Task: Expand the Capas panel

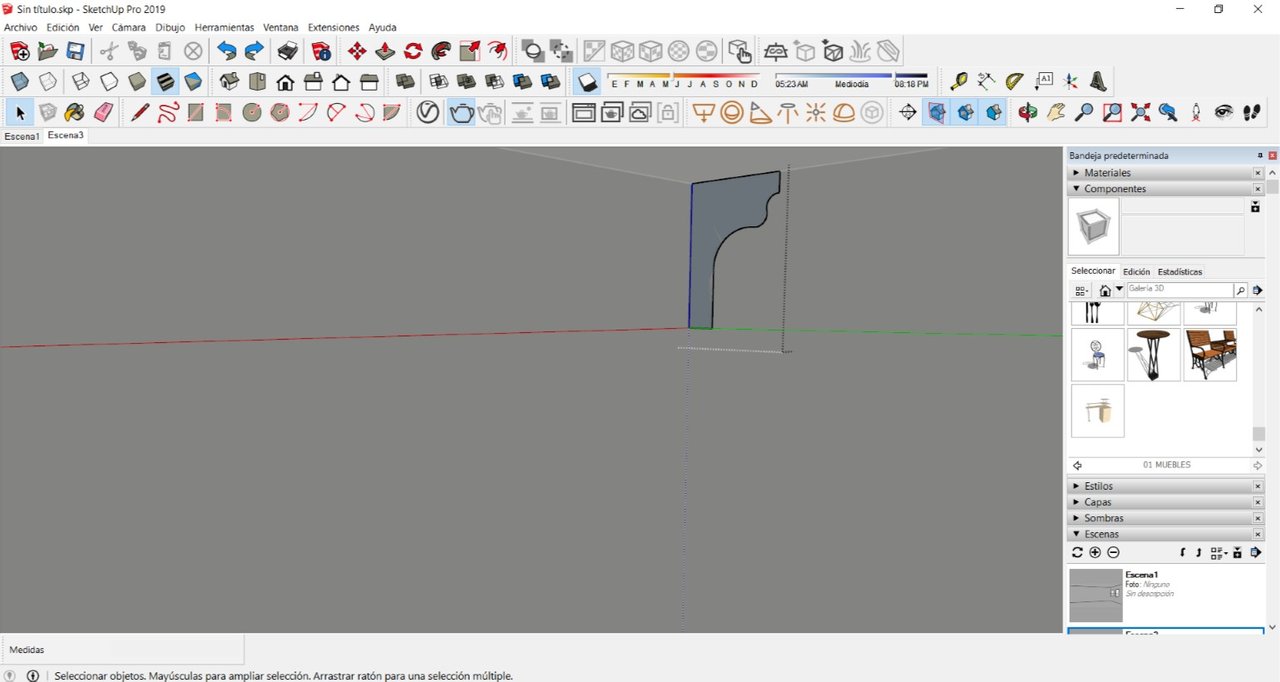Action: [x=1097, y=502]
